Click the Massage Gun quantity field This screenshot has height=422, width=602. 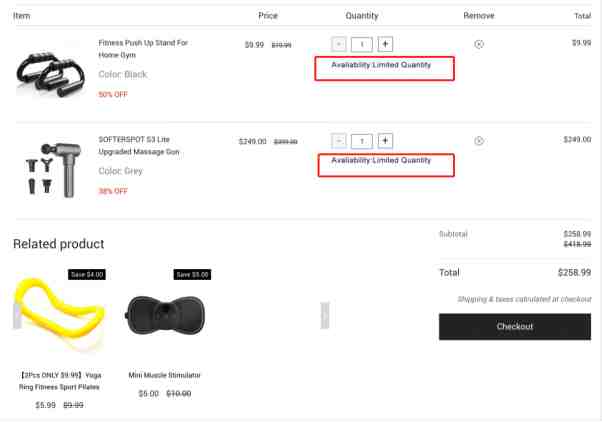click(362, 141)
